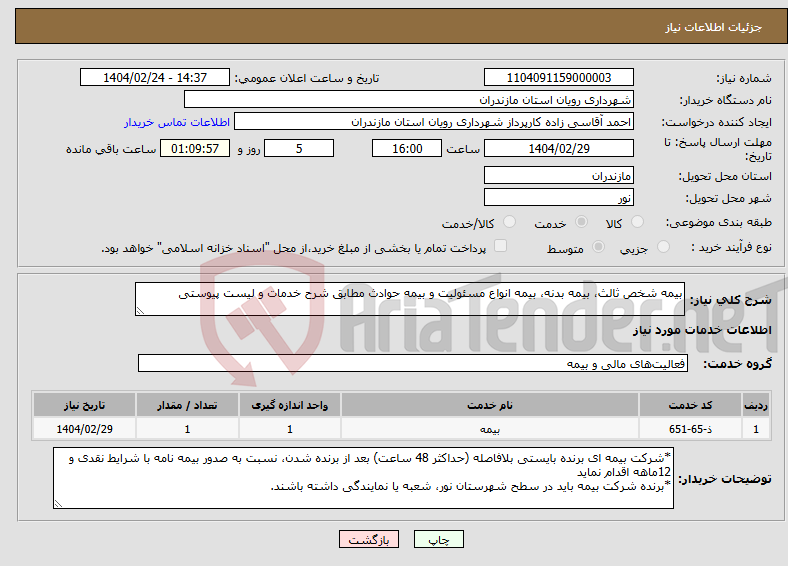Click the remaining days field showing 5
The height and width of the screenshot is (566, 788).
point(299,148)
